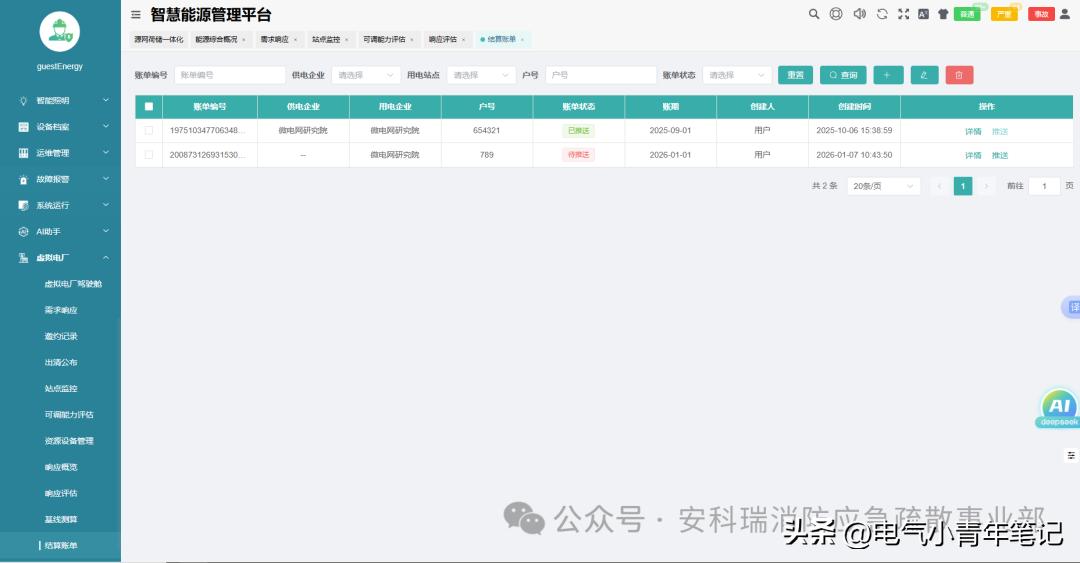
Task: Open the 账单状态 dropdown filter
Action: point(736,75)
